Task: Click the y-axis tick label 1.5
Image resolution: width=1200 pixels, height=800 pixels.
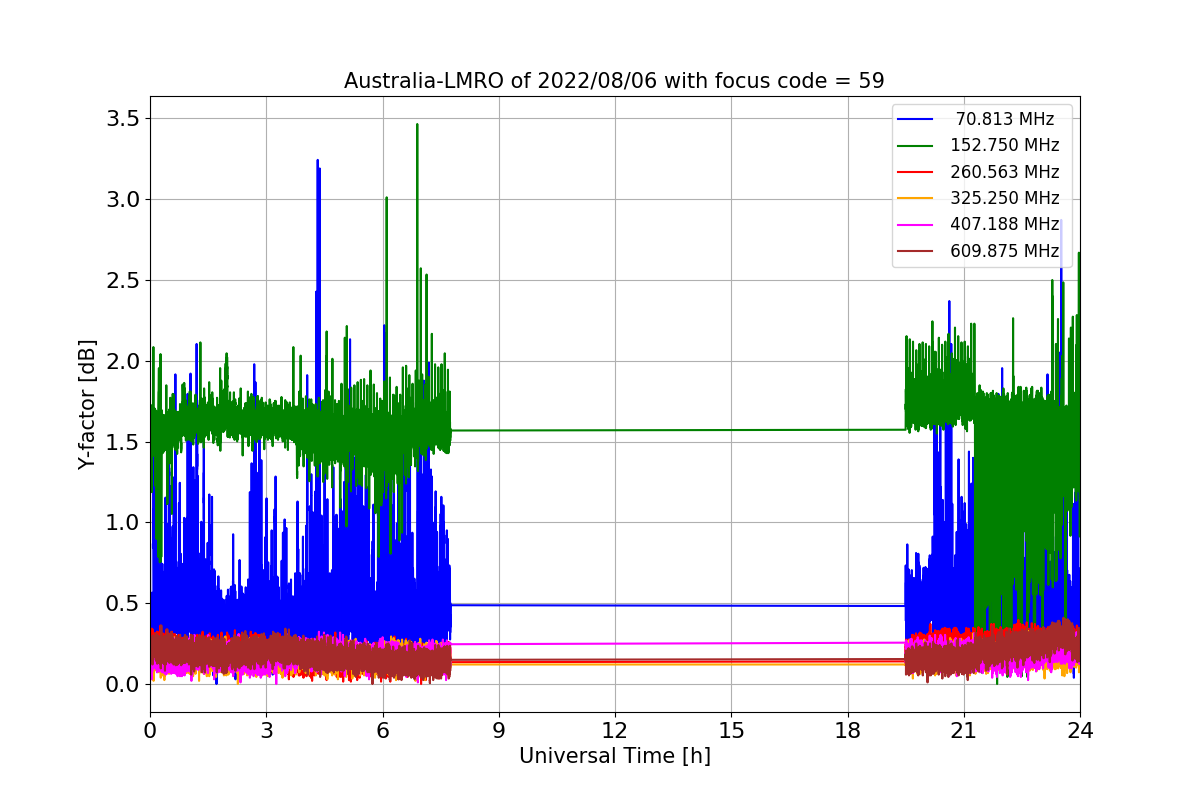Action: [121, 442]
